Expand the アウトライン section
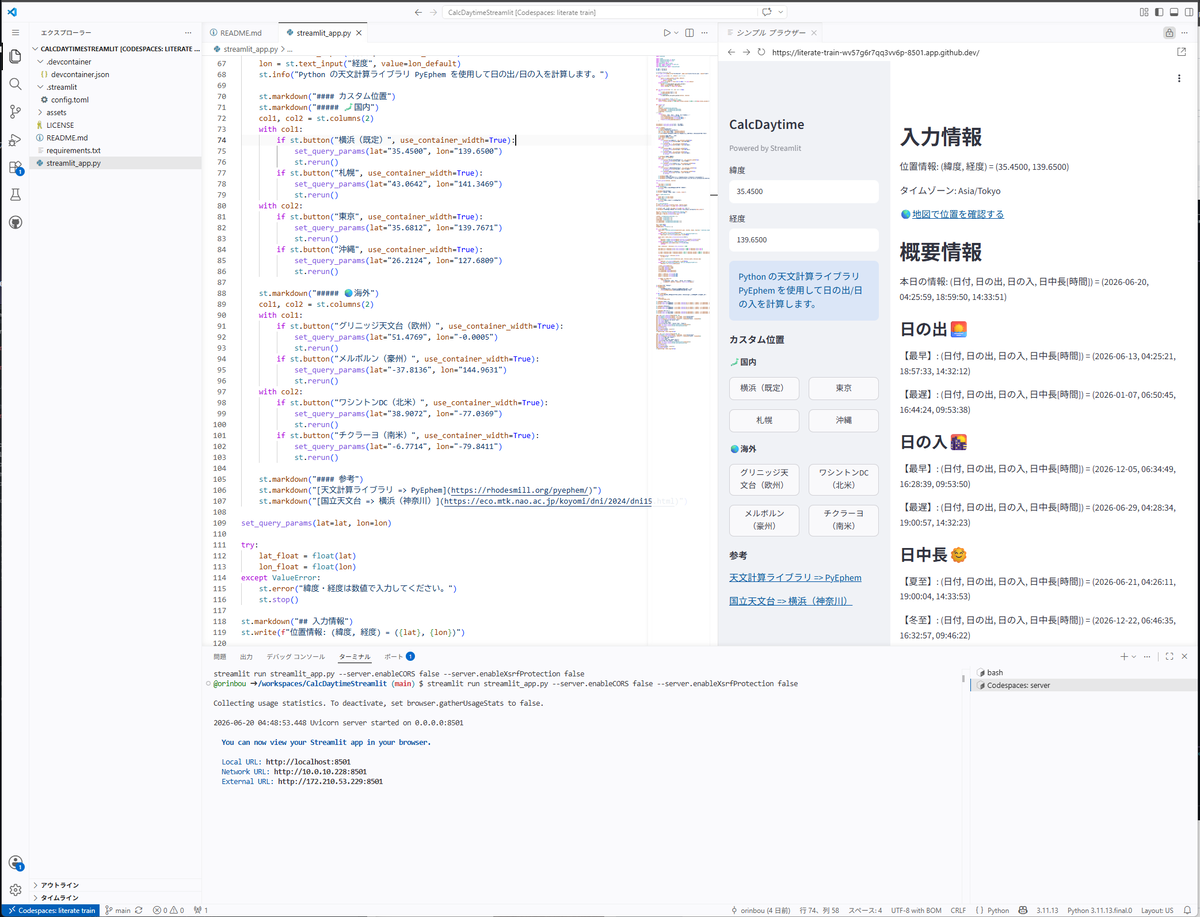1200x917 pixels. [114, 884]
